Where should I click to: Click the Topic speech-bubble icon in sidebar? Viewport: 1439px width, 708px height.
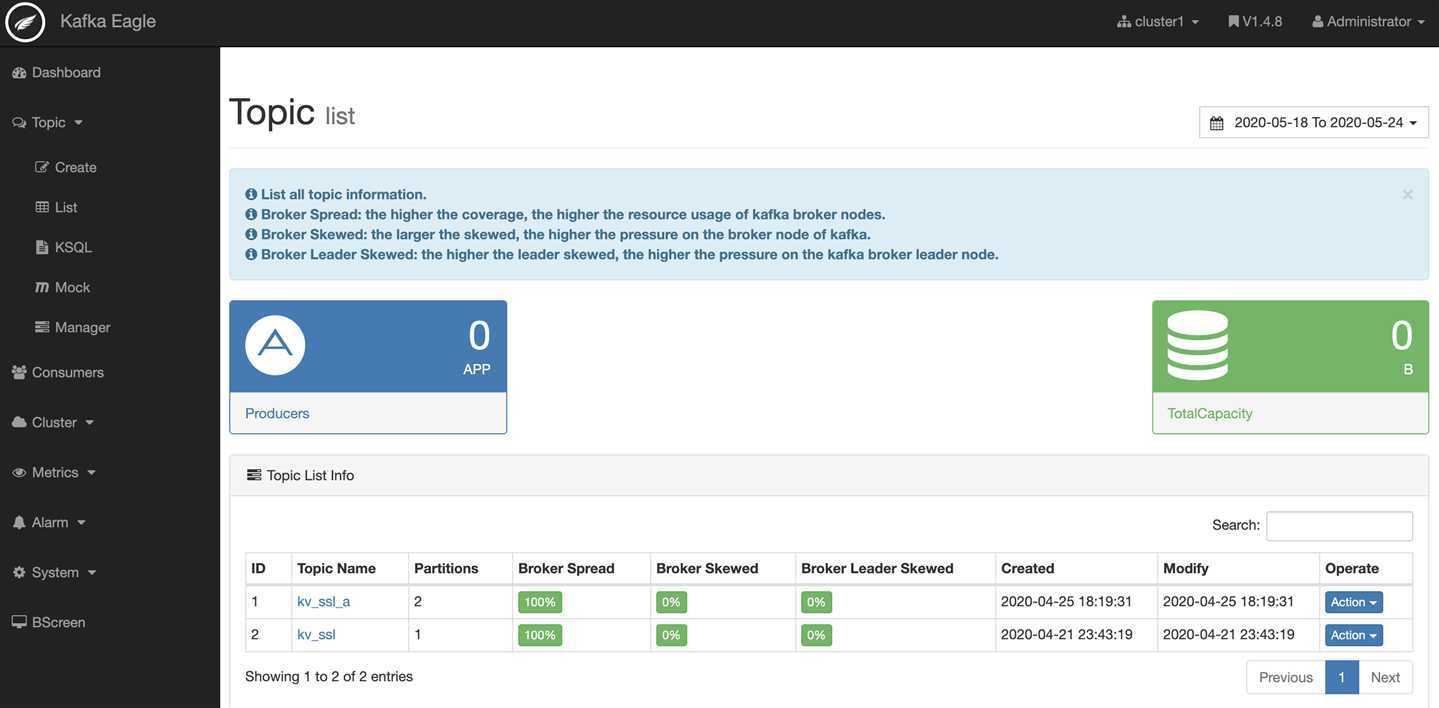pyautogui.click(x=19, y=122)
